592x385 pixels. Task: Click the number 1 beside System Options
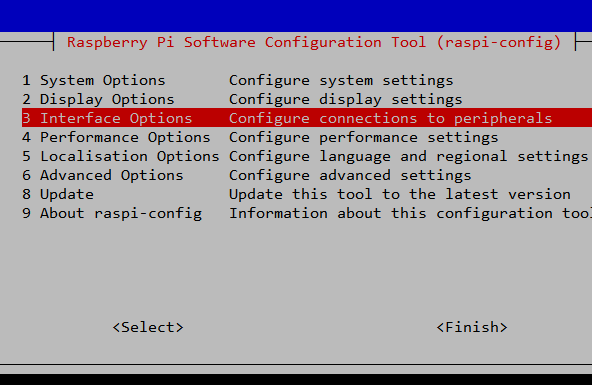click(x=26, y=80)
